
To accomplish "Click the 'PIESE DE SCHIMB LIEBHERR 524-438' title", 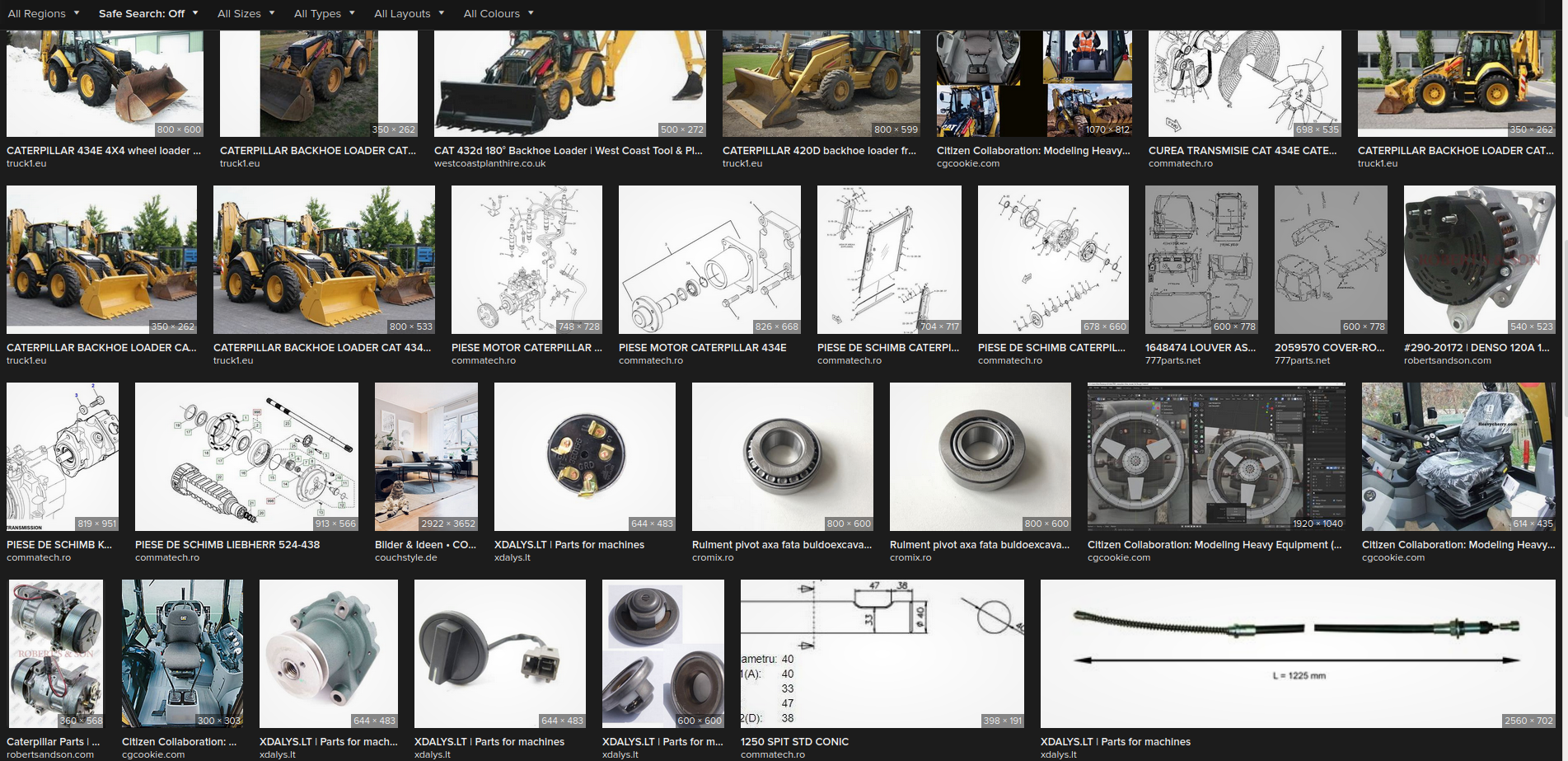I will point(227,545).
